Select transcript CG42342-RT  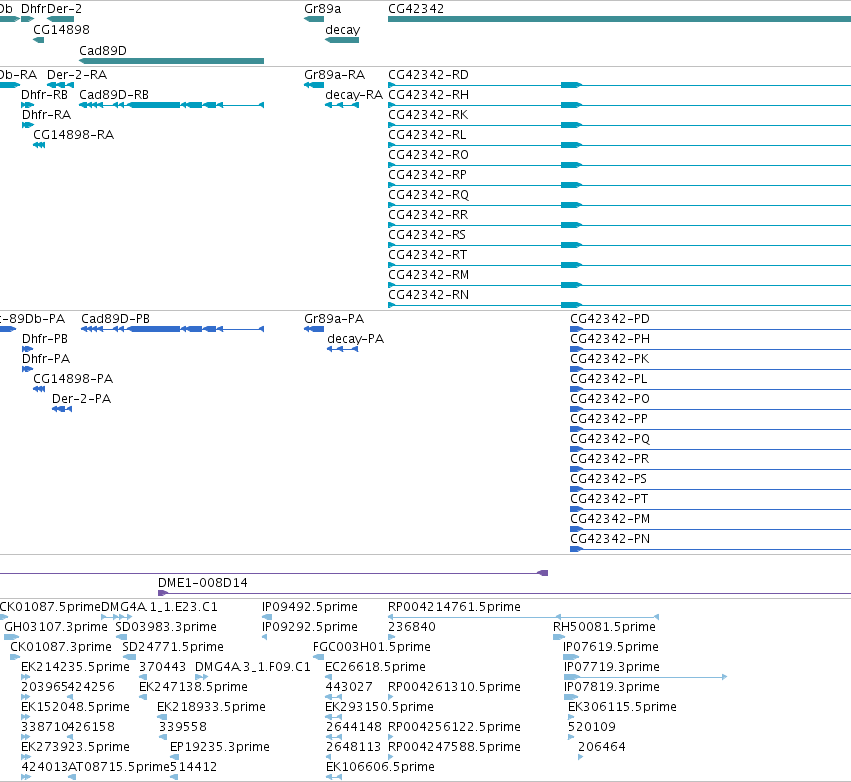[x=428, y=255]
